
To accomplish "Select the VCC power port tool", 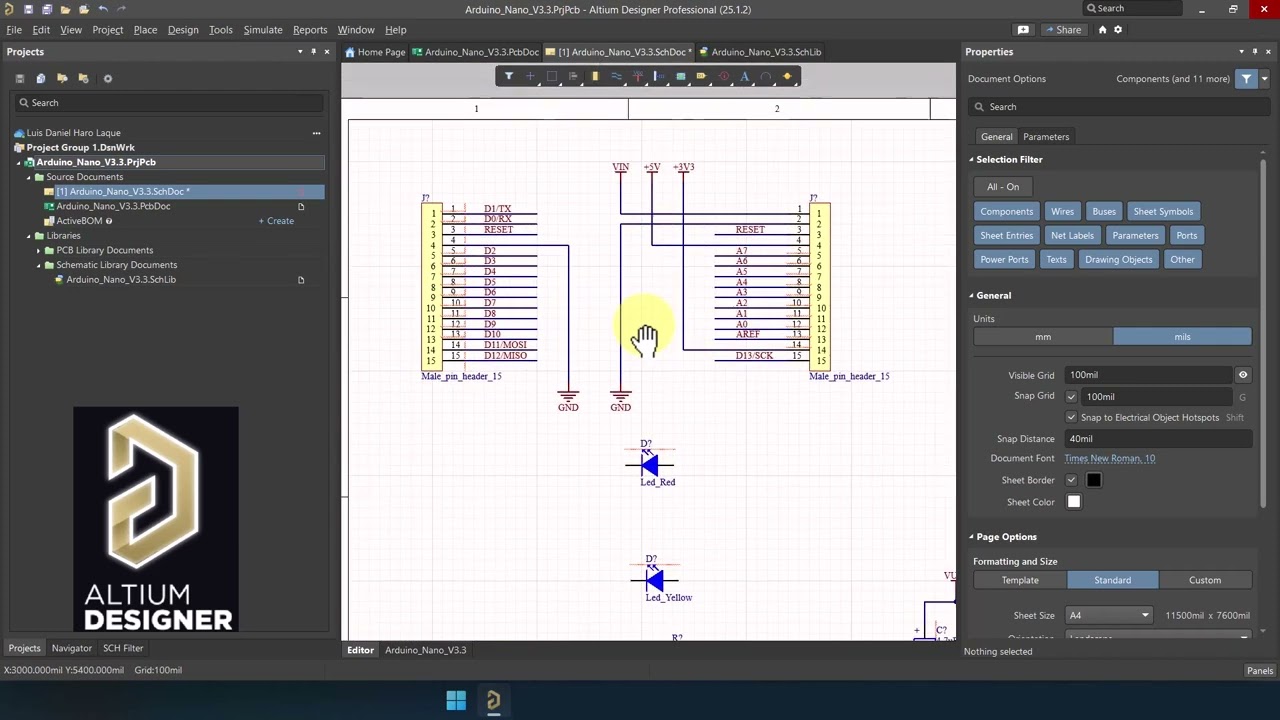I will pos(638,76).
